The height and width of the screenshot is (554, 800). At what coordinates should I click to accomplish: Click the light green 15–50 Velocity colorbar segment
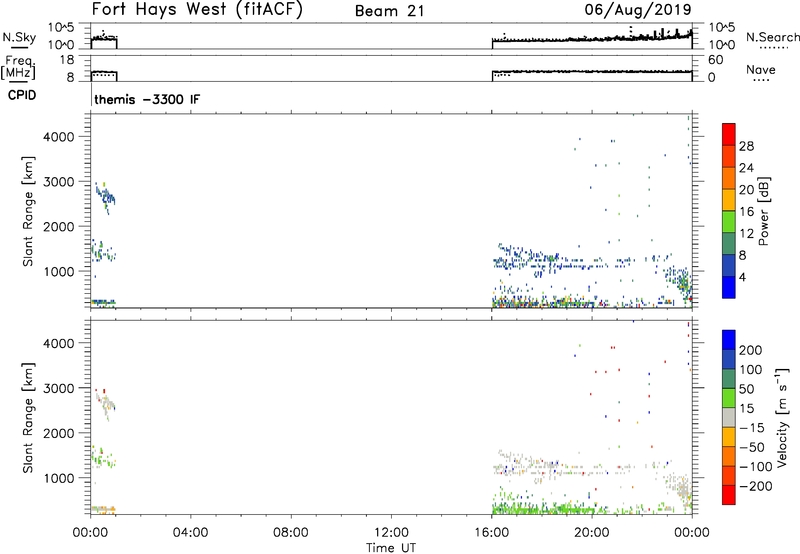tap(729, 398)
